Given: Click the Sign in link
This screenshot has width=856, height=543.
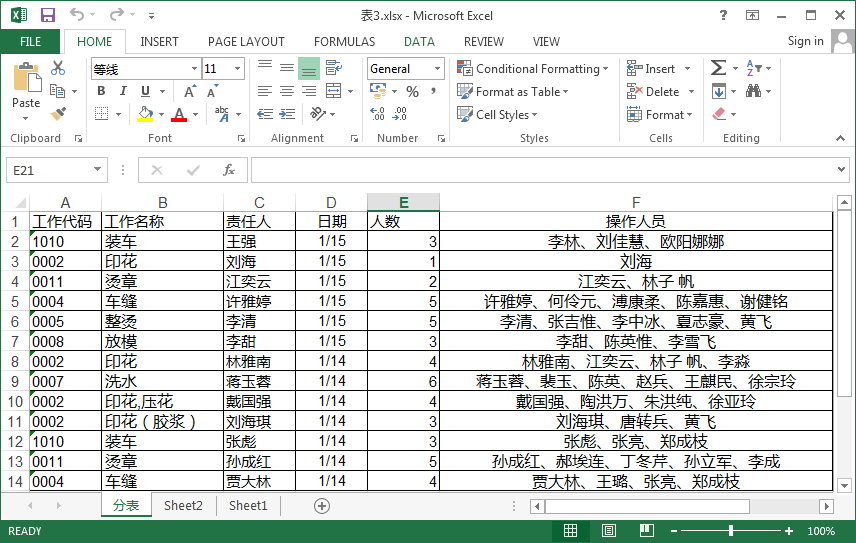Looking at the screenshot, I should [x=805, y=41].
